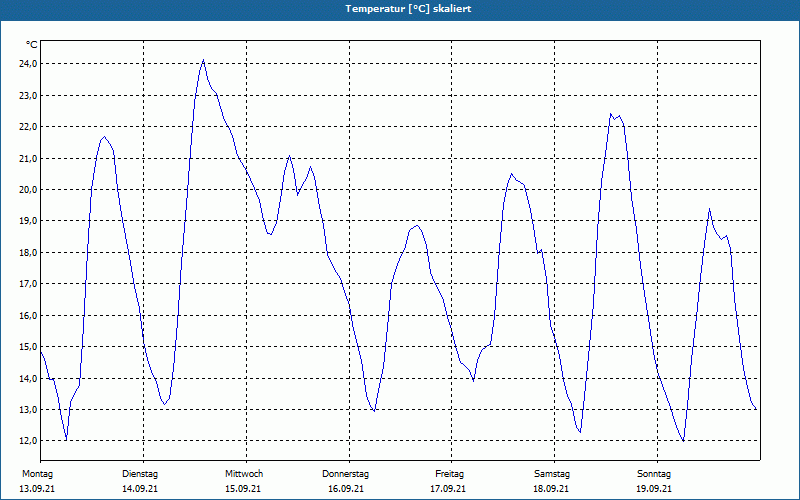Screen dimensions: 800x500
Task: Select the 17,0 axis label
Action: [x=28, y=284]
